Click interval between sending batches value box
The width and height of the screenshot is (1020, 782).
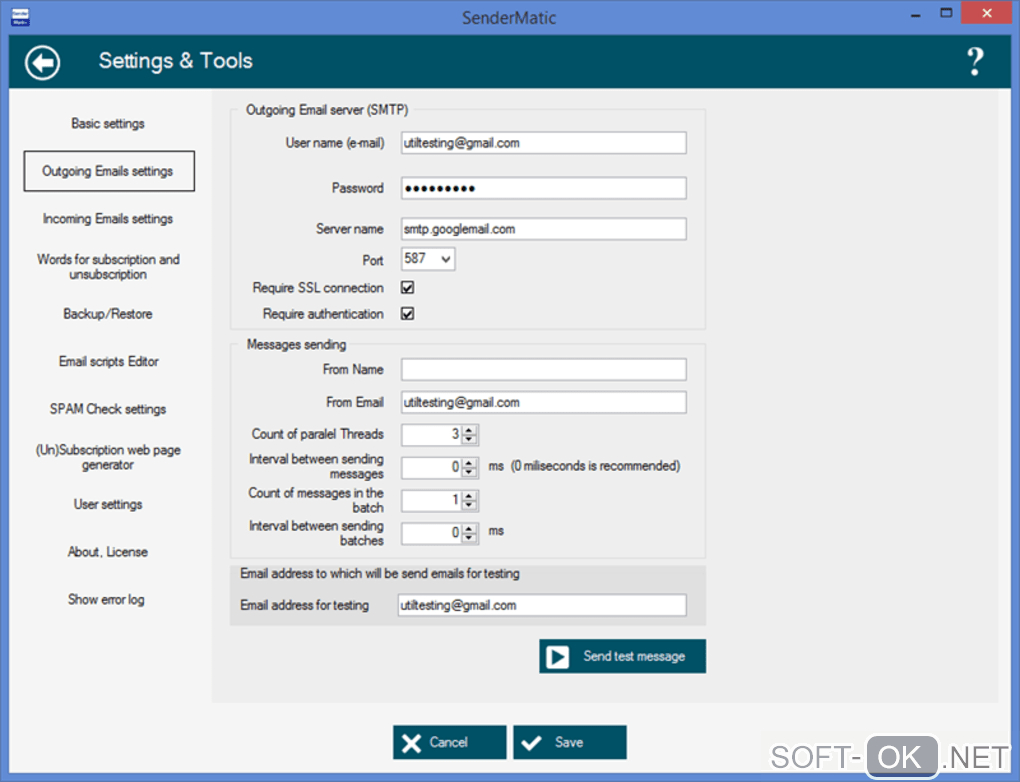[x=431, y=533]
